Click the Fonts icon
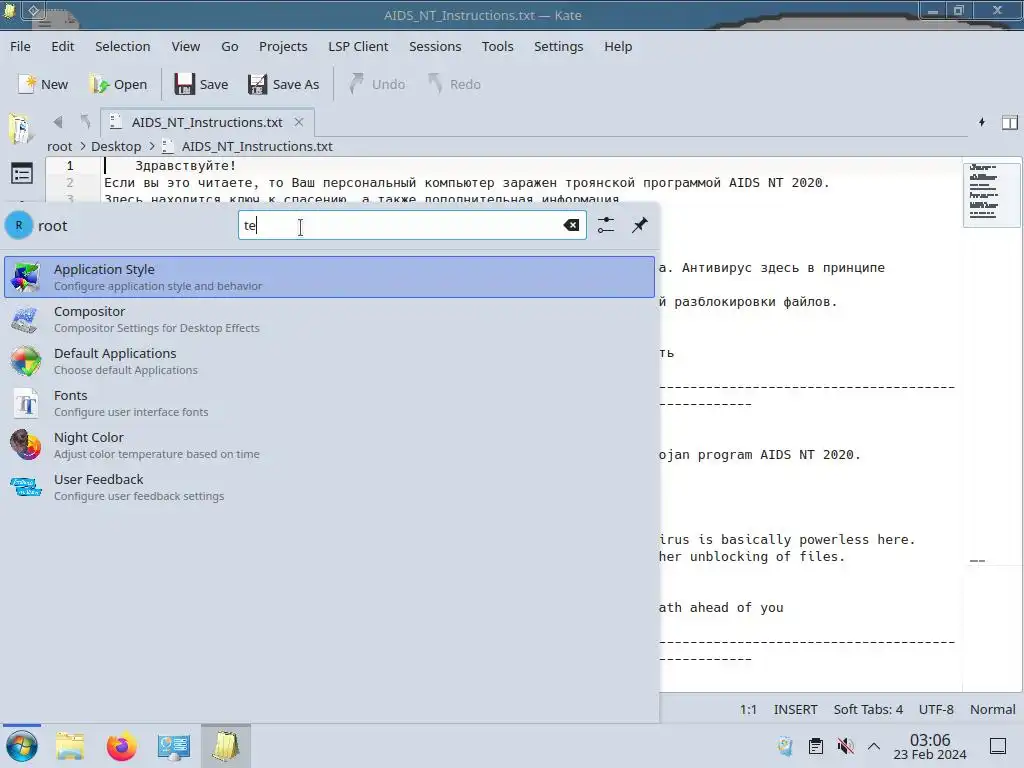The height and width of the screenshot is (768, 1024). pyautogui.click(x=25, y=404)
